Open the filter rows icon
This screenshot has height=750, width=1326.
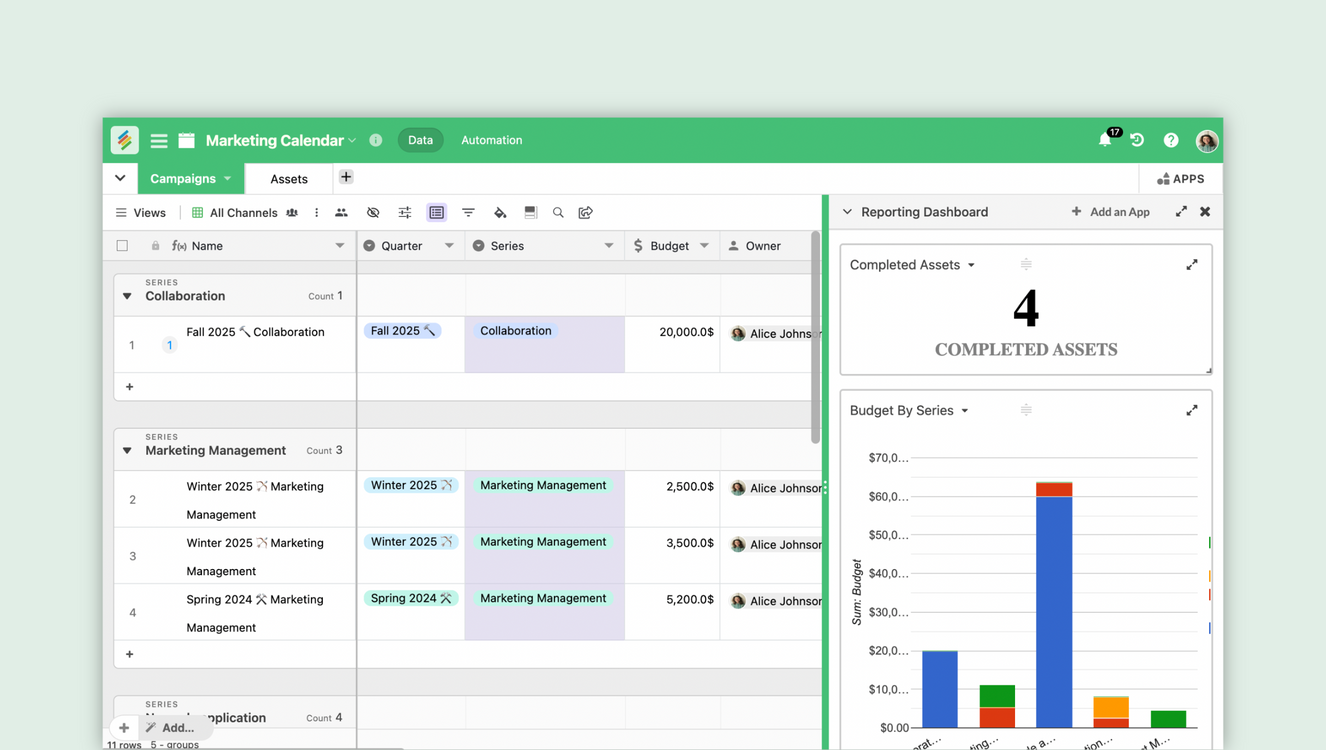tap(468, 213)
